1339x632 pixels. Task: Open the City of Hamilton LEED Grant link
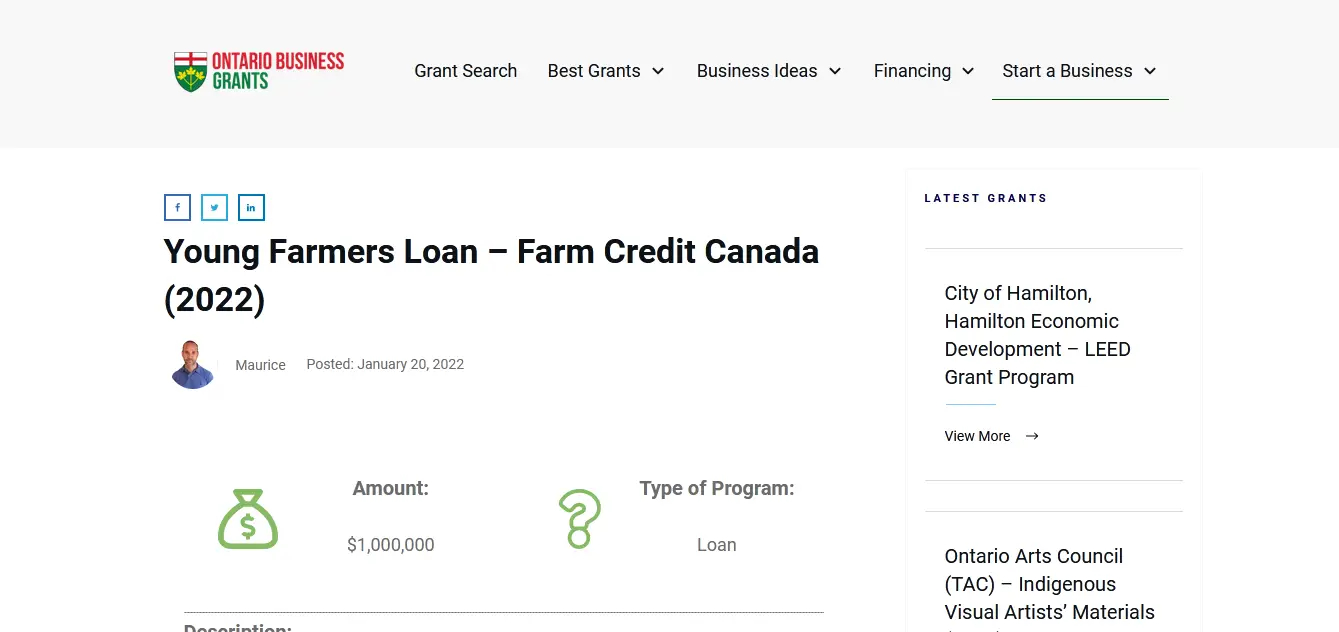[x=1037, y=335]
